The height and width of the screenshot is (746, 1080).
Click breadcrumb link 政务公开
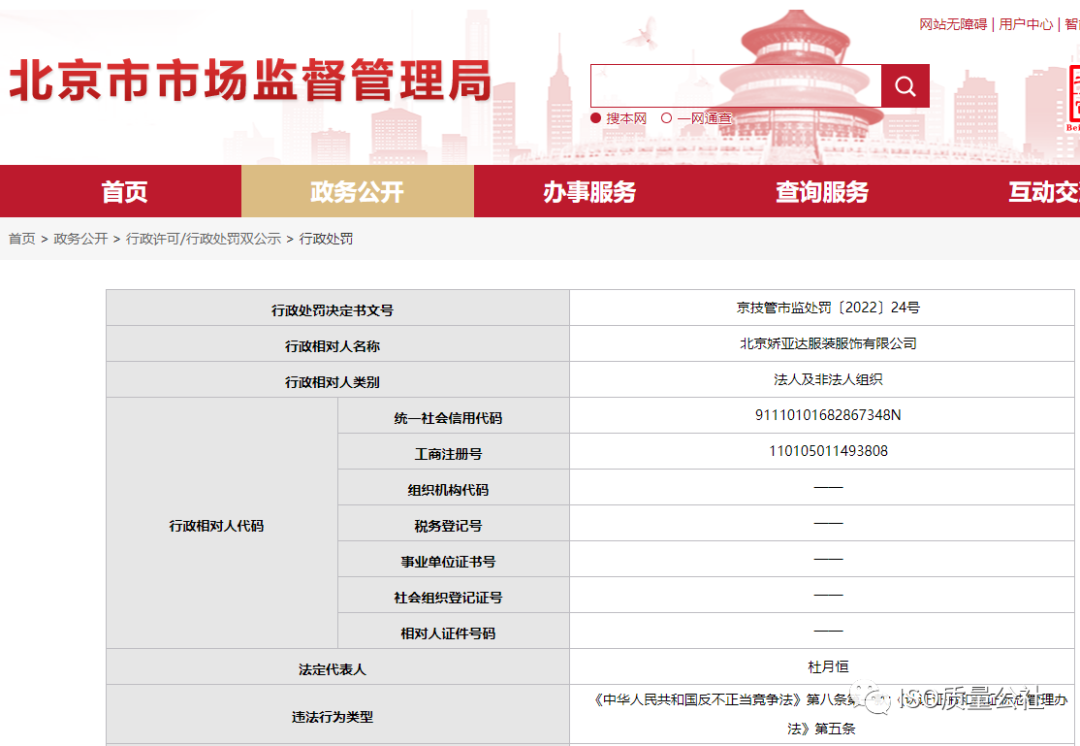[81, 238]
